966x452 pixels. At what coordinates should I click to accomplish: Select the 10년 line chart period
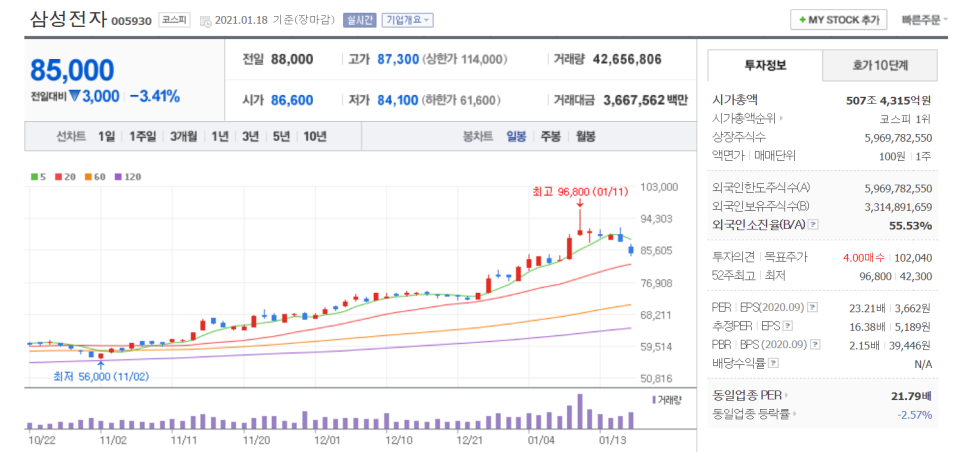[x=315, y=137]
